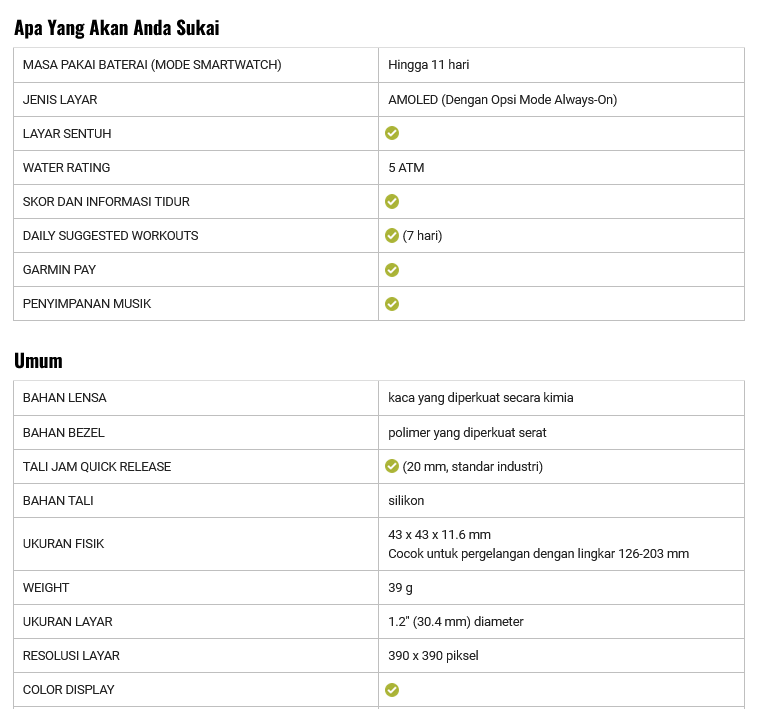Click the Layar Sentuh green checkmark icon
Image resolution: width=759 pixels, height=709 pixels.
click(392, 133)
